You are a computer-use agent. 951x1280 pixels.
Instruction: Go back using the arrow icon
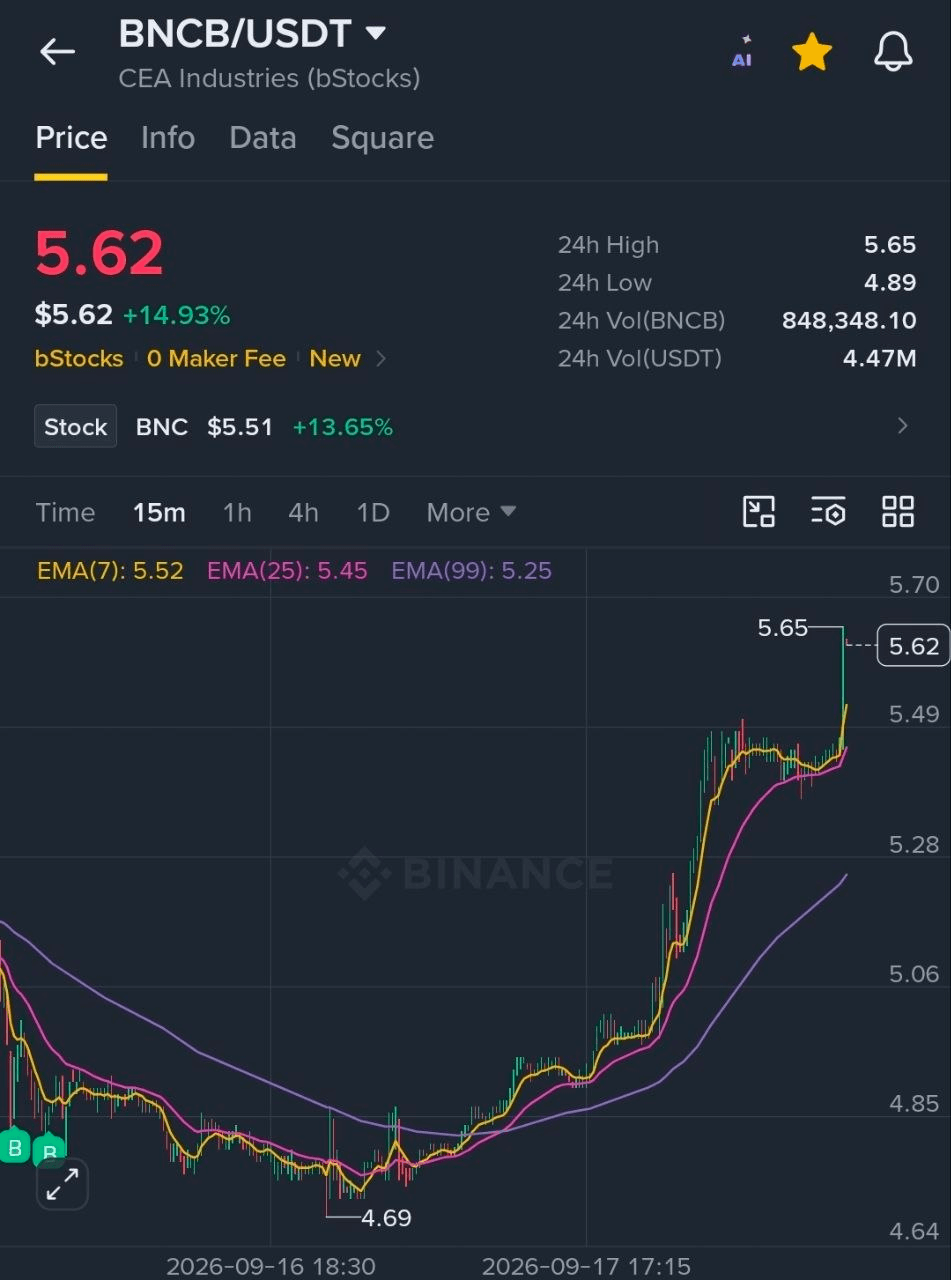click(57, 52)
